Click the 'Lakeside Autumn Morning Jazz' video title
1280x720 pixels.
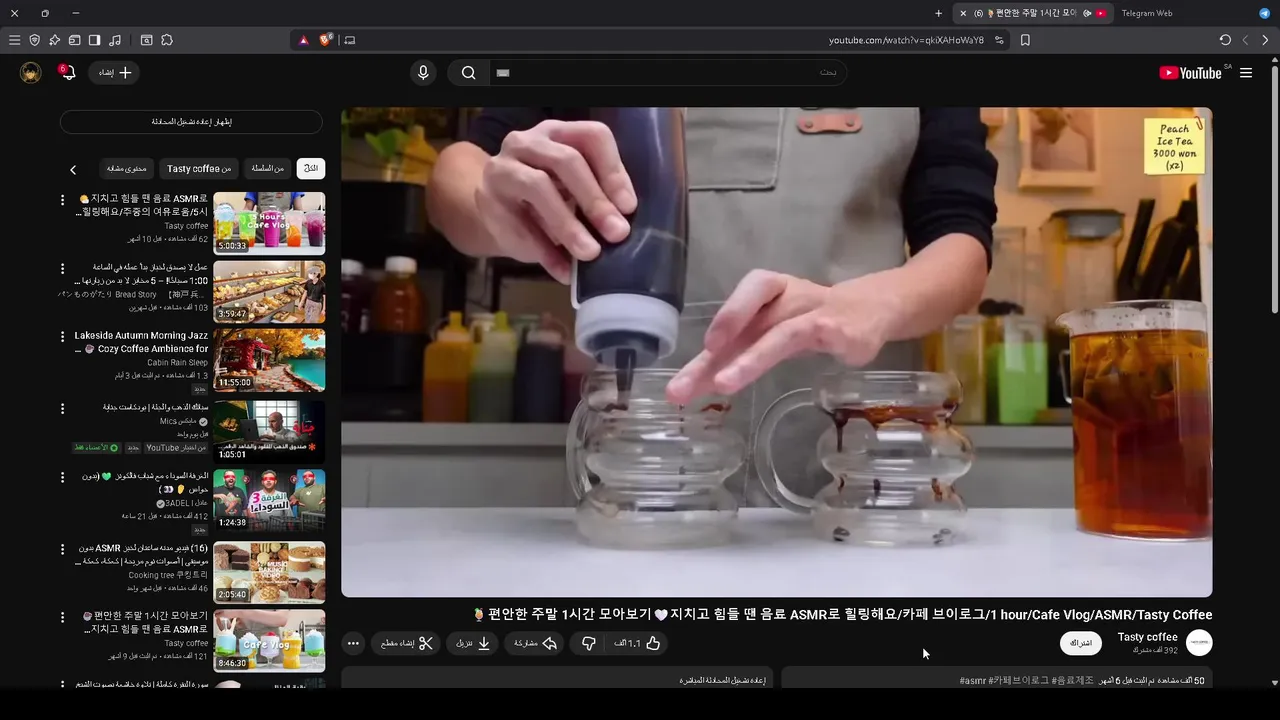click(141, 343)
